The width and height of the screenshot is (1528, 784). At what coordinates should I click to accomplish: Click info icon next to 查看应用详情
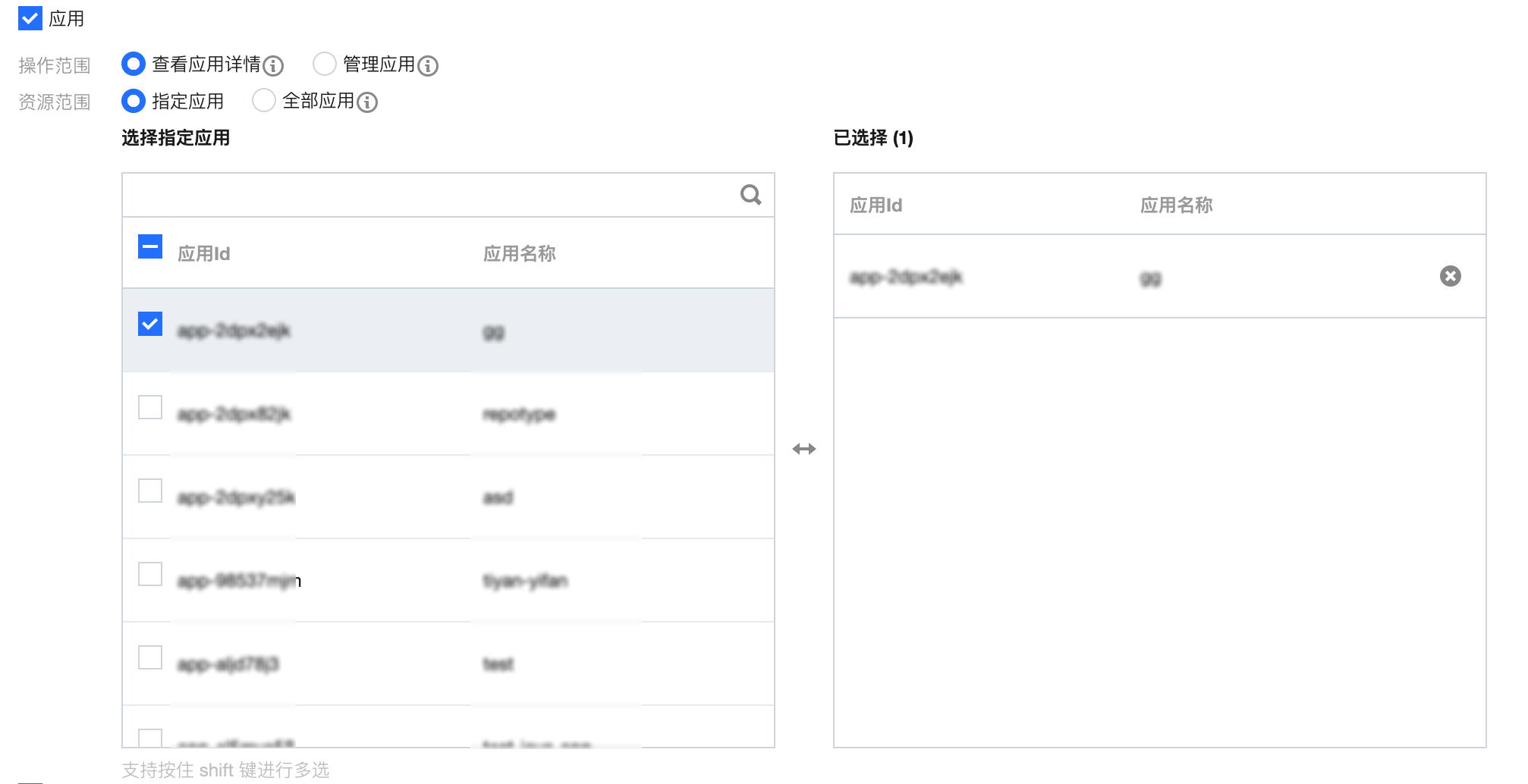pos(273,66)
